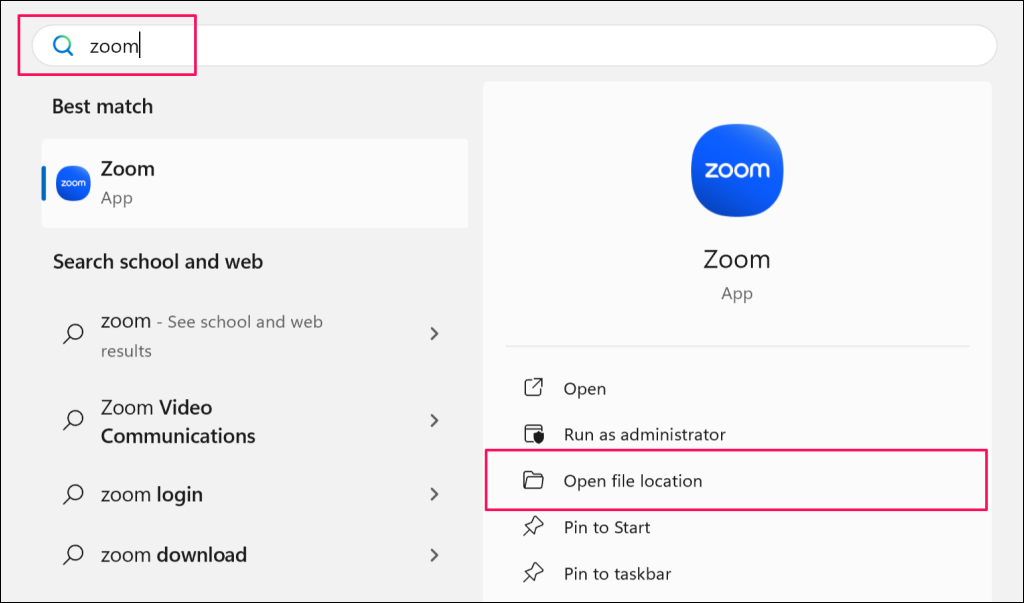Click the Run as administrator shield icon
The height and width of the screenshot is (603, 1024).
[x=534, y=434]
